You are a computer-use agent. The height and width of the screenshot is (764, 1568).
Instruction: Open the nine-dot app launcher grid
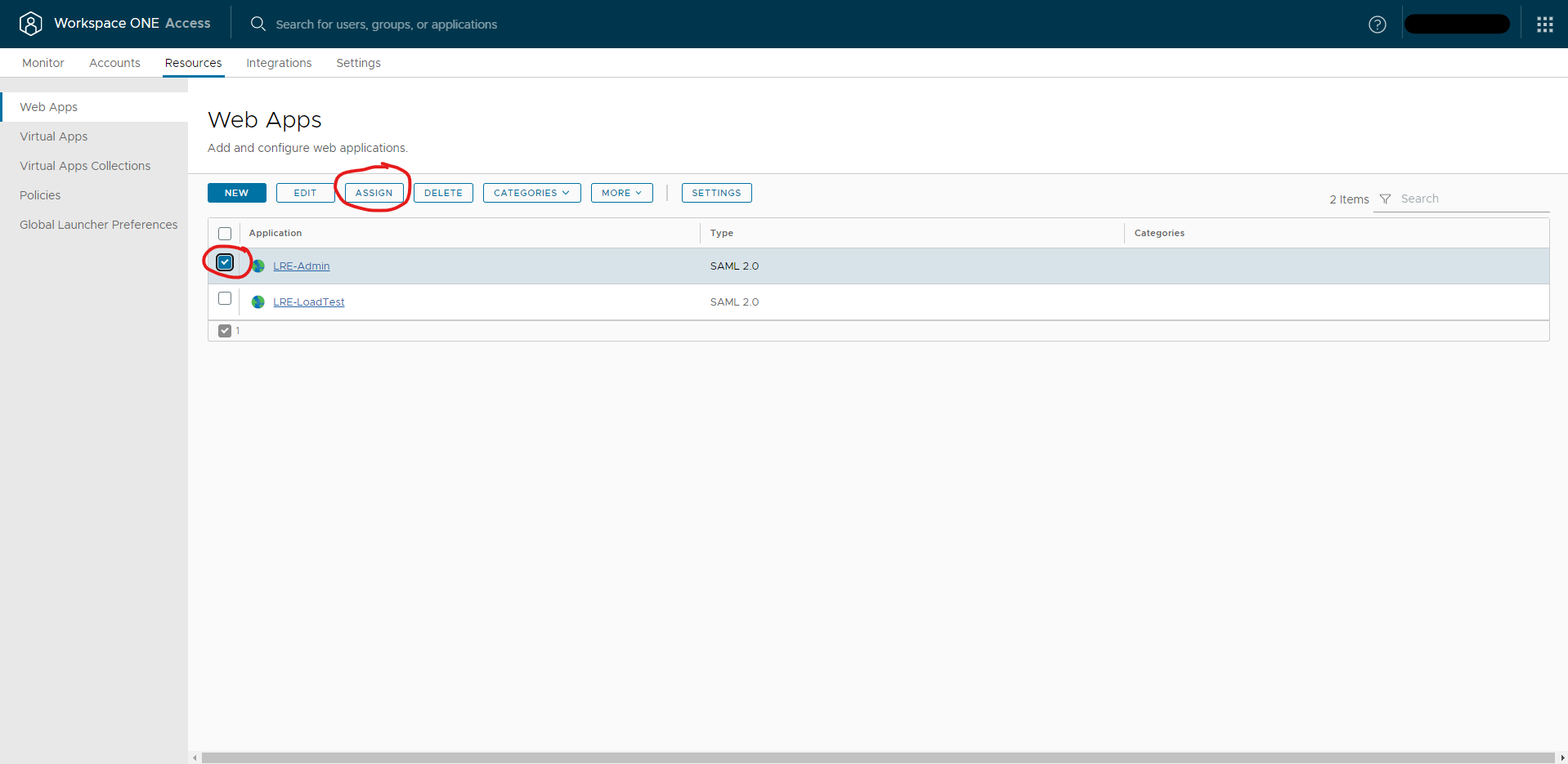click(1544, 24)
